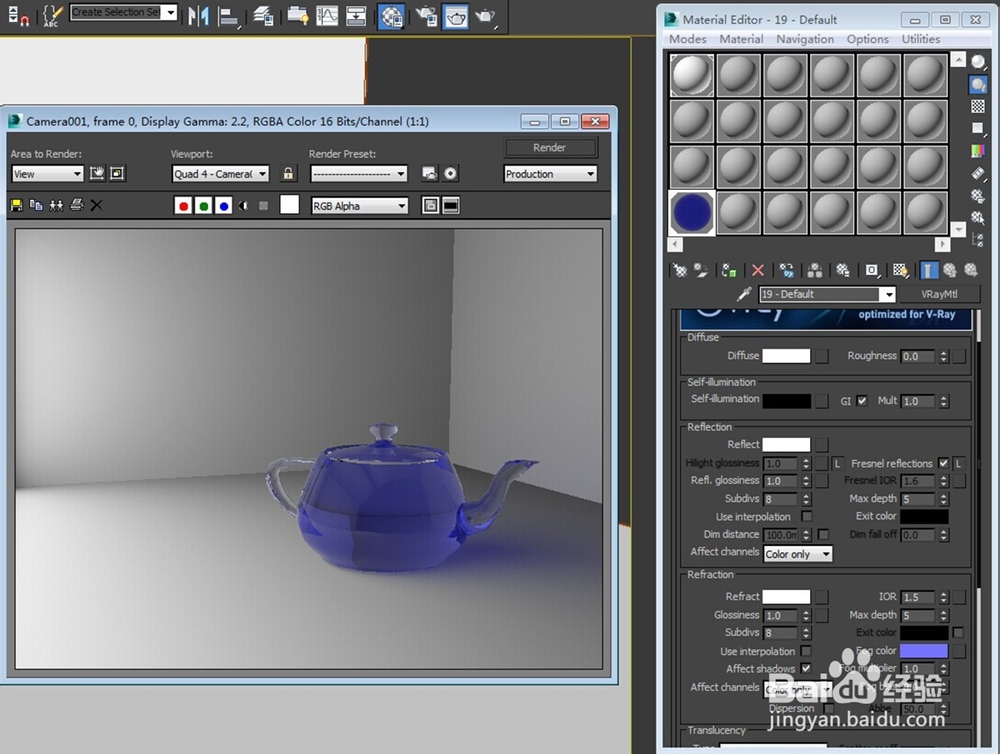
Task: Toggle monochrome display icon
Action: [263, 205]
